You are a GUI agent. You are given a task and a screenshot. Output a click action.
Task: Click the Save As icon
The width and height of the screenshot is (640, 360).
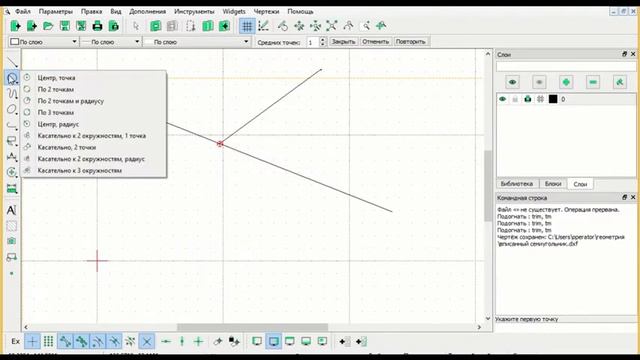[x=81, y=26]
